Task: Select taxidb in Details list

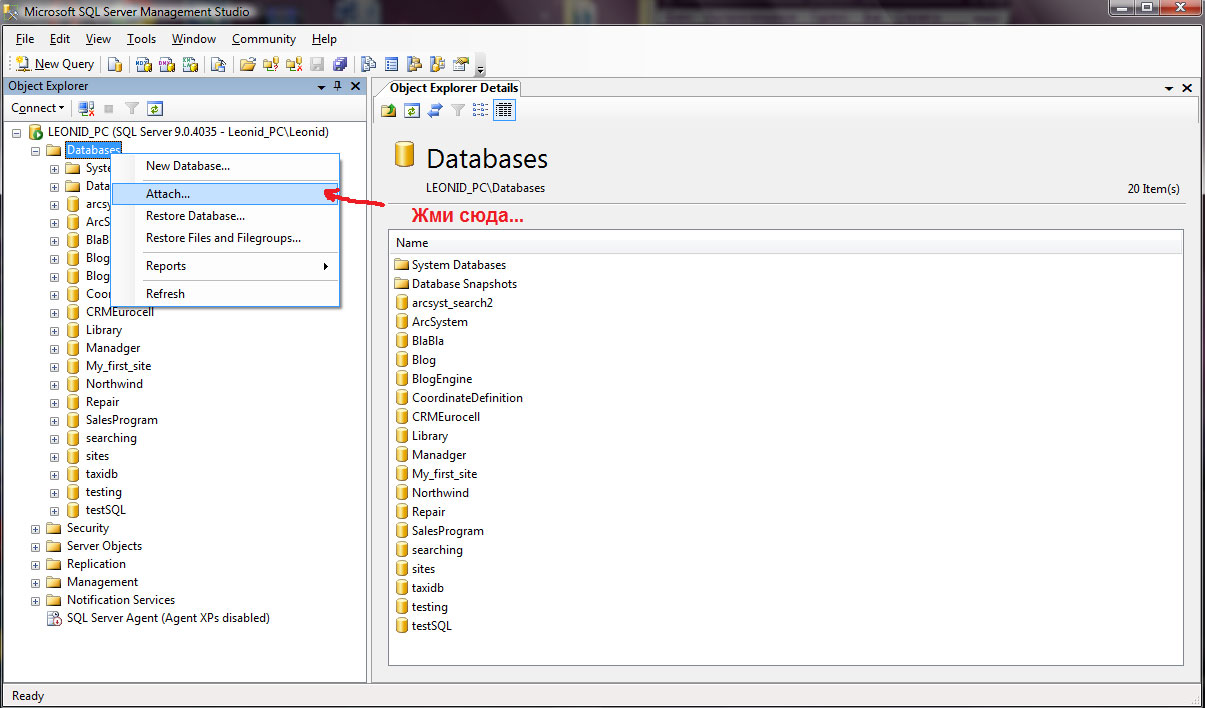Action: pos(427,588)
